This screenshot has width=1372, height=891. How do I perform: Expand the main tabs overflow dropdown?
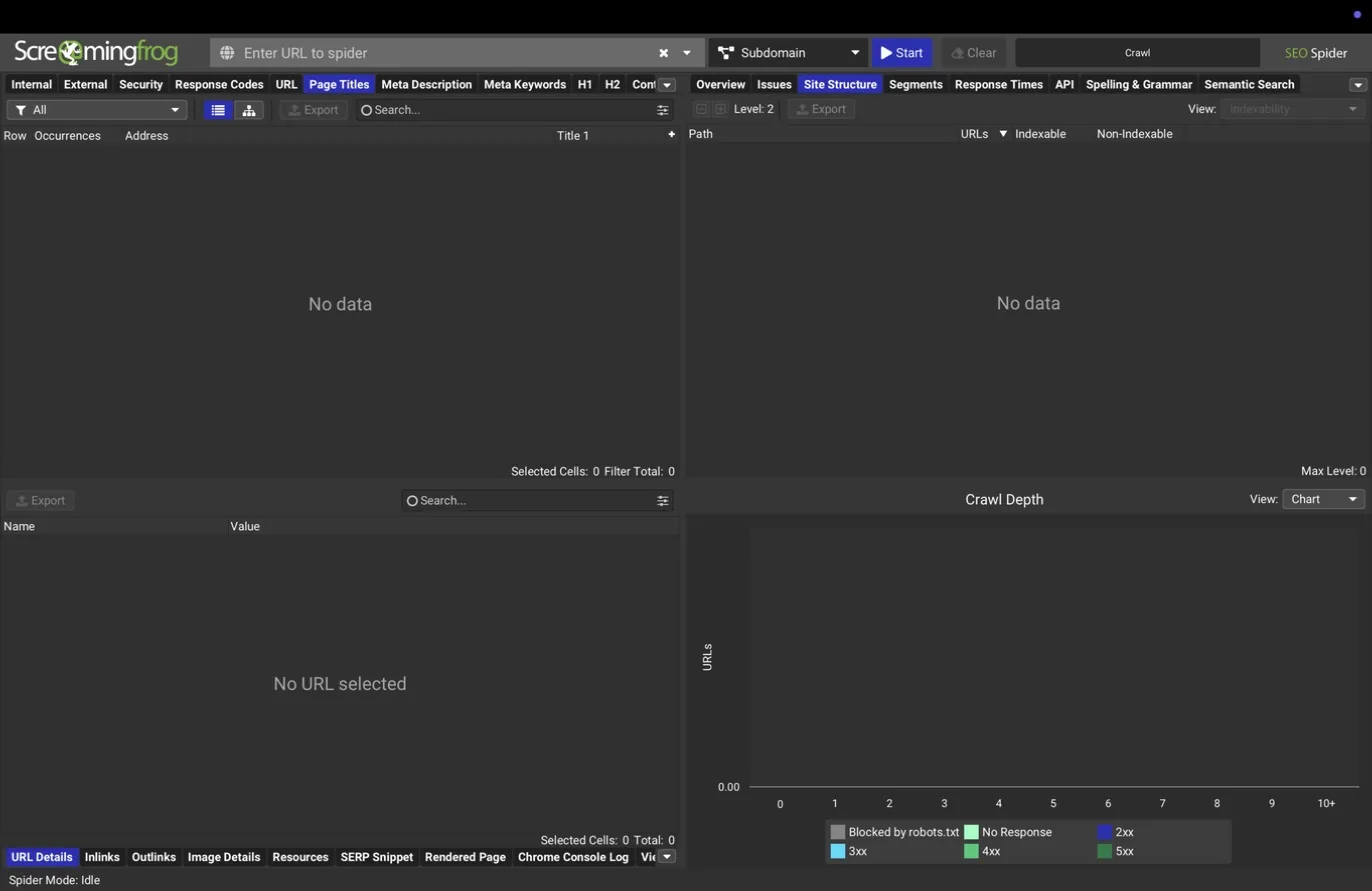tap(667, 85)
